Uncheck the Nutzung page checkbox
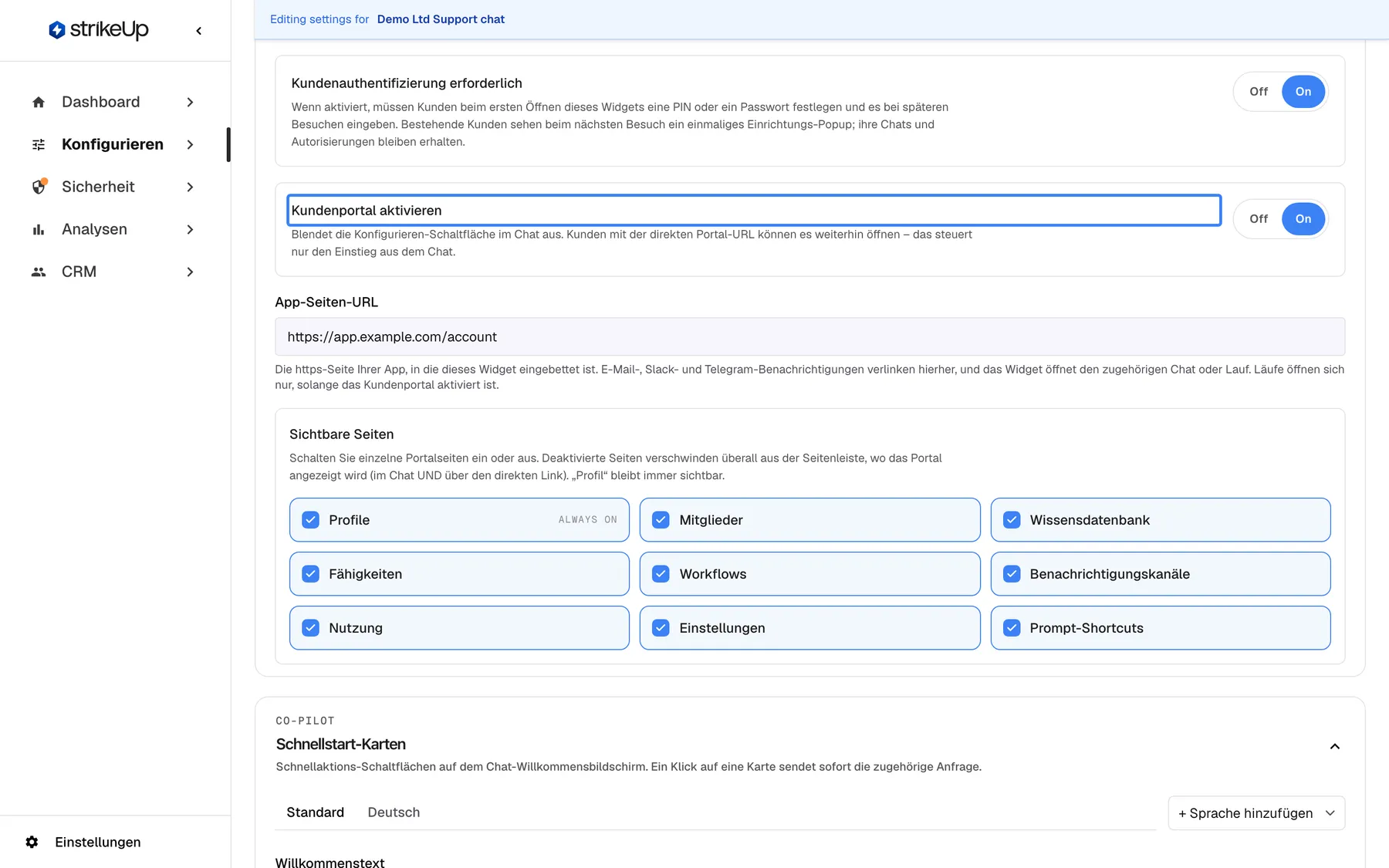1389x868 pixels. click(310, 628)
